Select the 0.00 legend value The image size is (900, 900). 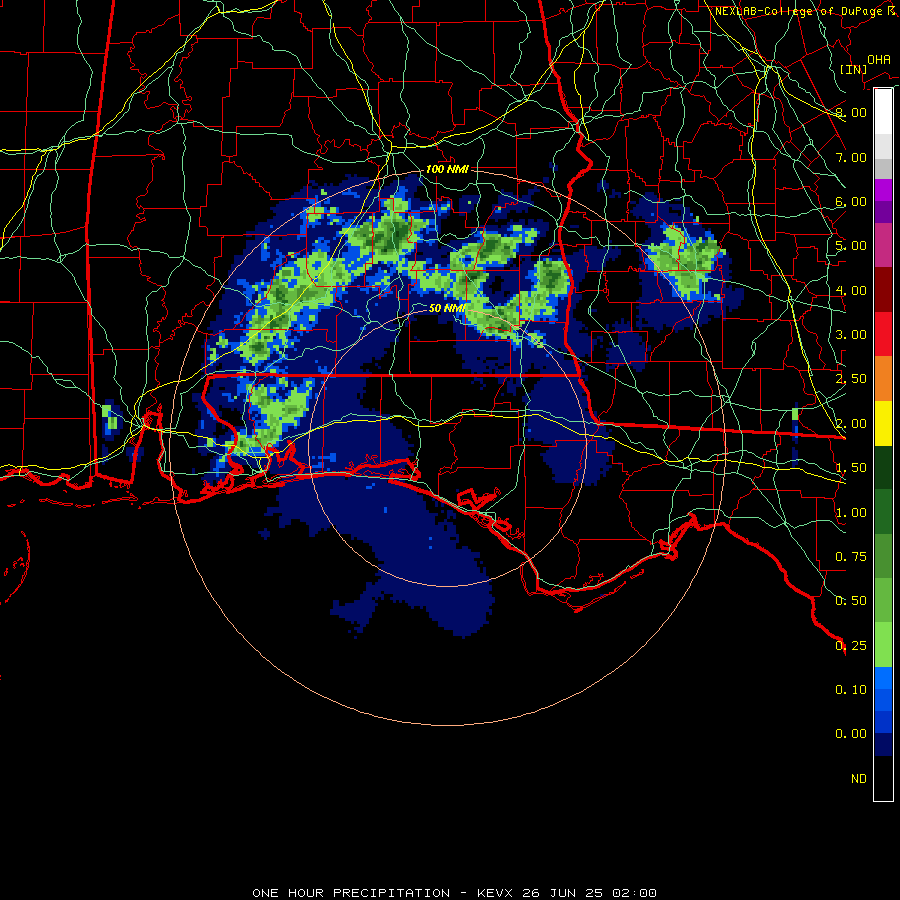[x=851, y=734]
